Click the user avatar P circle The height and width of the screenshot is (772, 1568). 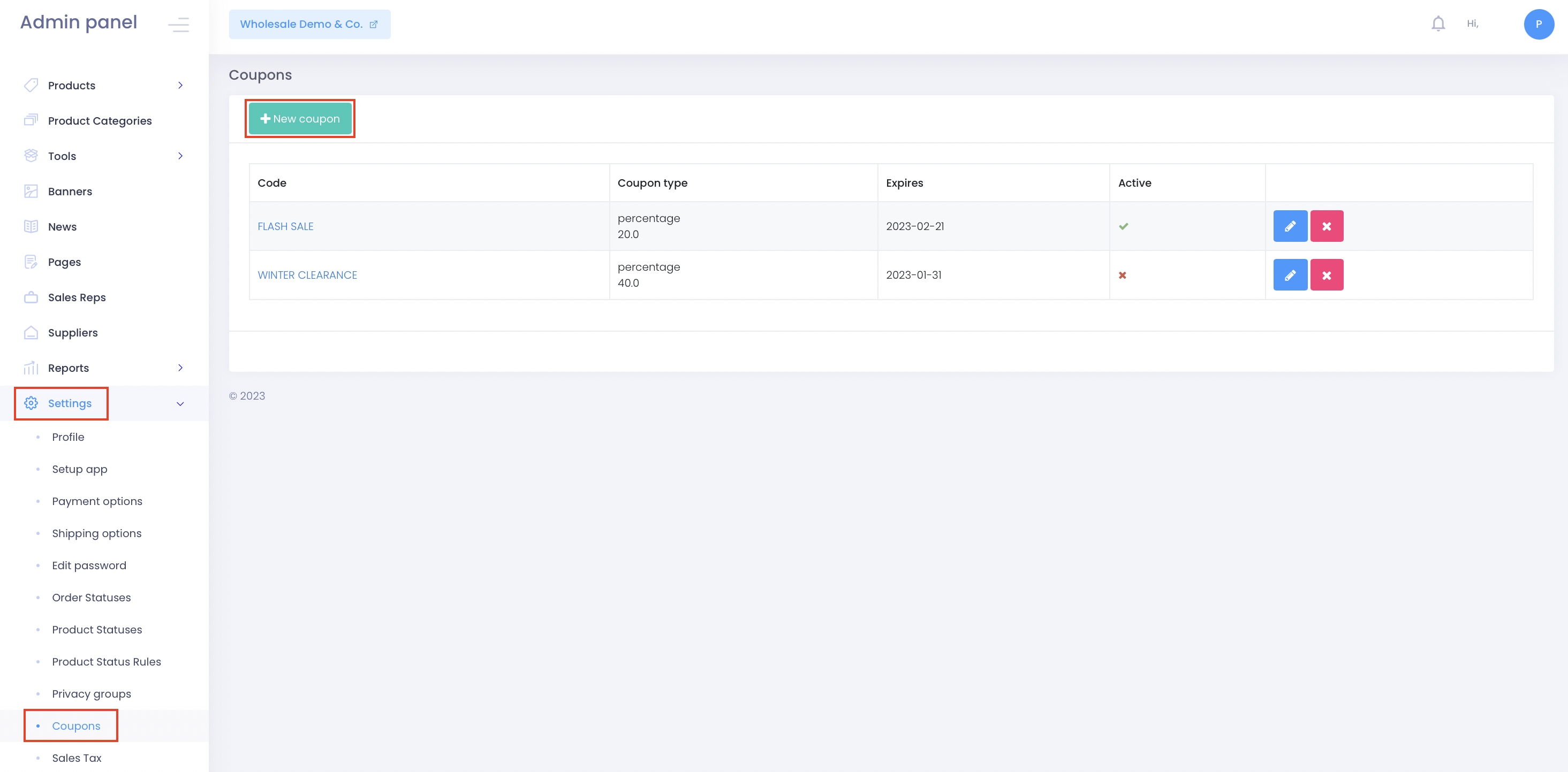coord(1538,24)
